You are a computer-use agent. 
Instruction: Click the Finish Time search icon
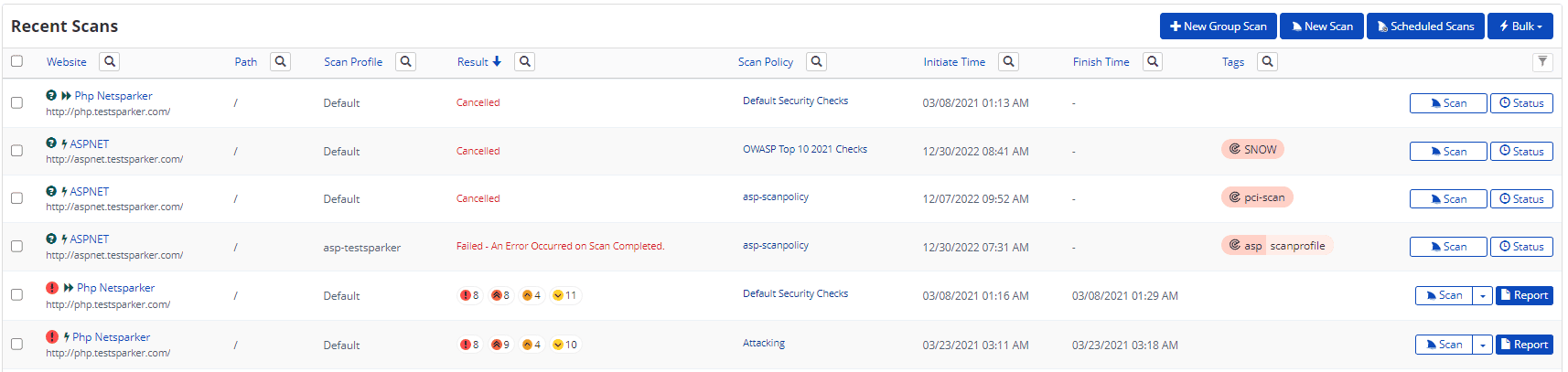click(x=1153, y=62)
